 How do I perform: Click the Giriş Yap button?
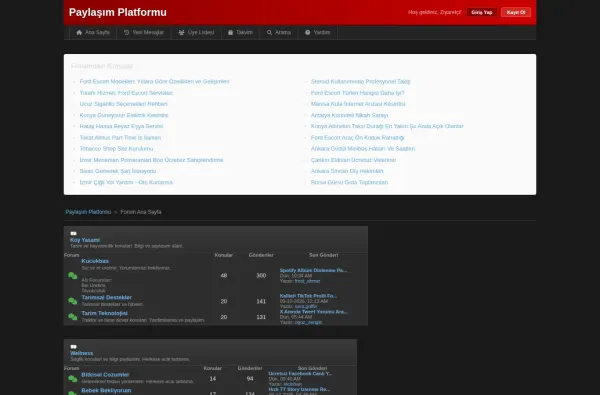coord(482,12)
